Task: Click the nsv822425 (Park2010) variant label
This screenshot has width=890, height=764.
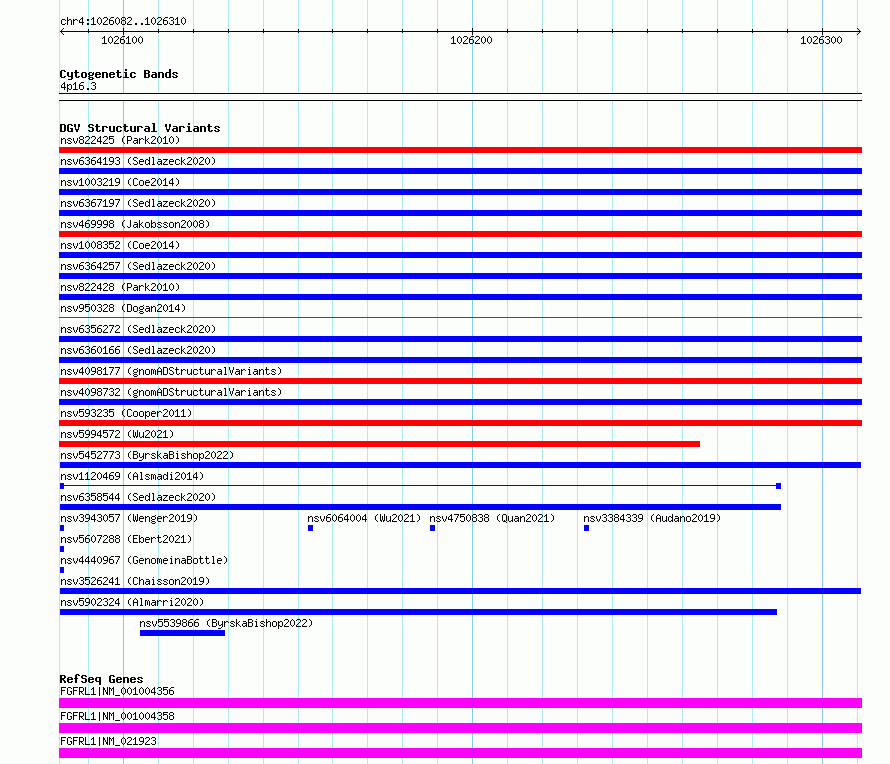Action: [120, 140]
